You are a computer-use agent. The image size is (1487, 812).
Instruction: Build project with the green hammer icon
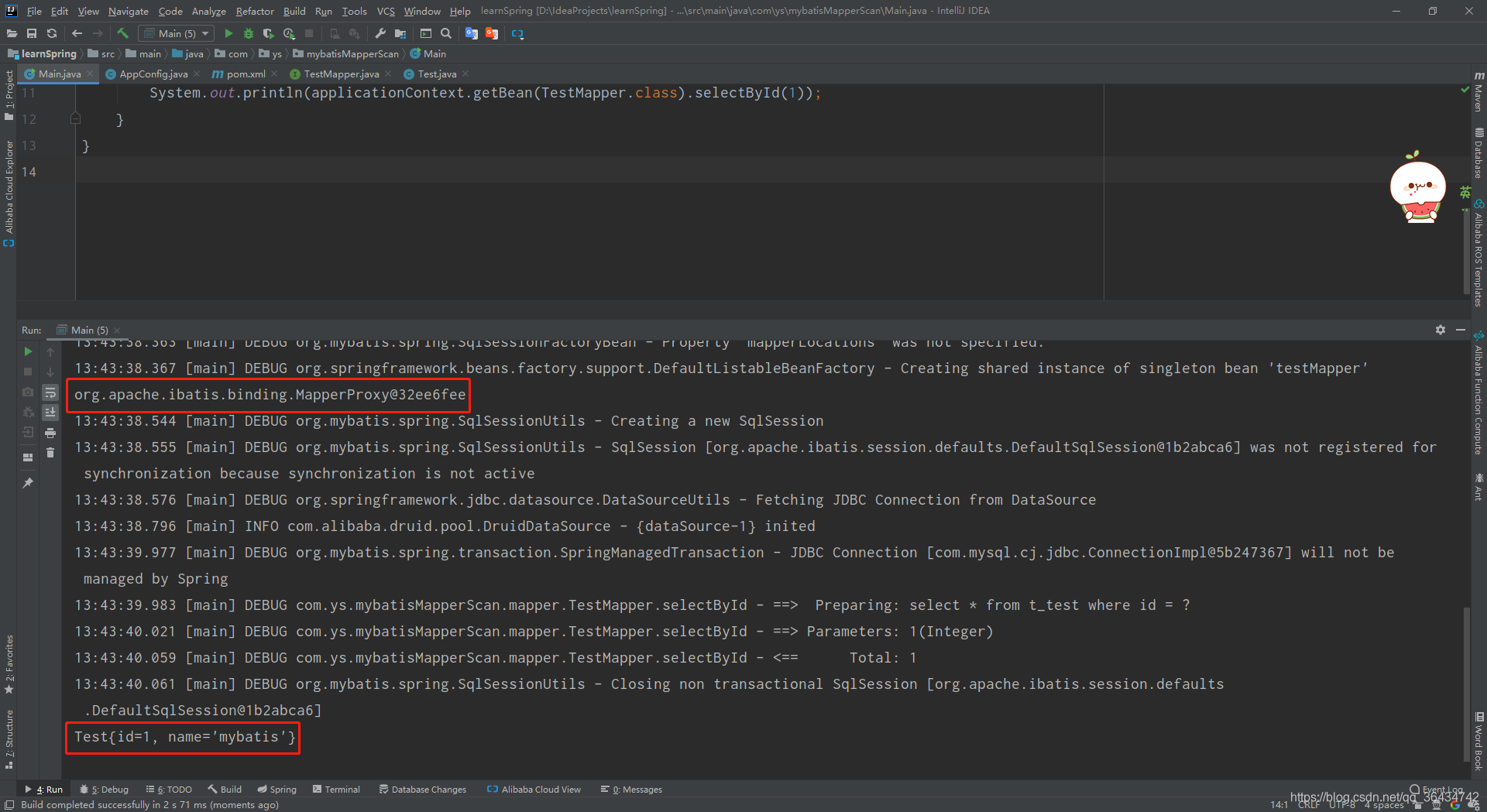(122, 33)
